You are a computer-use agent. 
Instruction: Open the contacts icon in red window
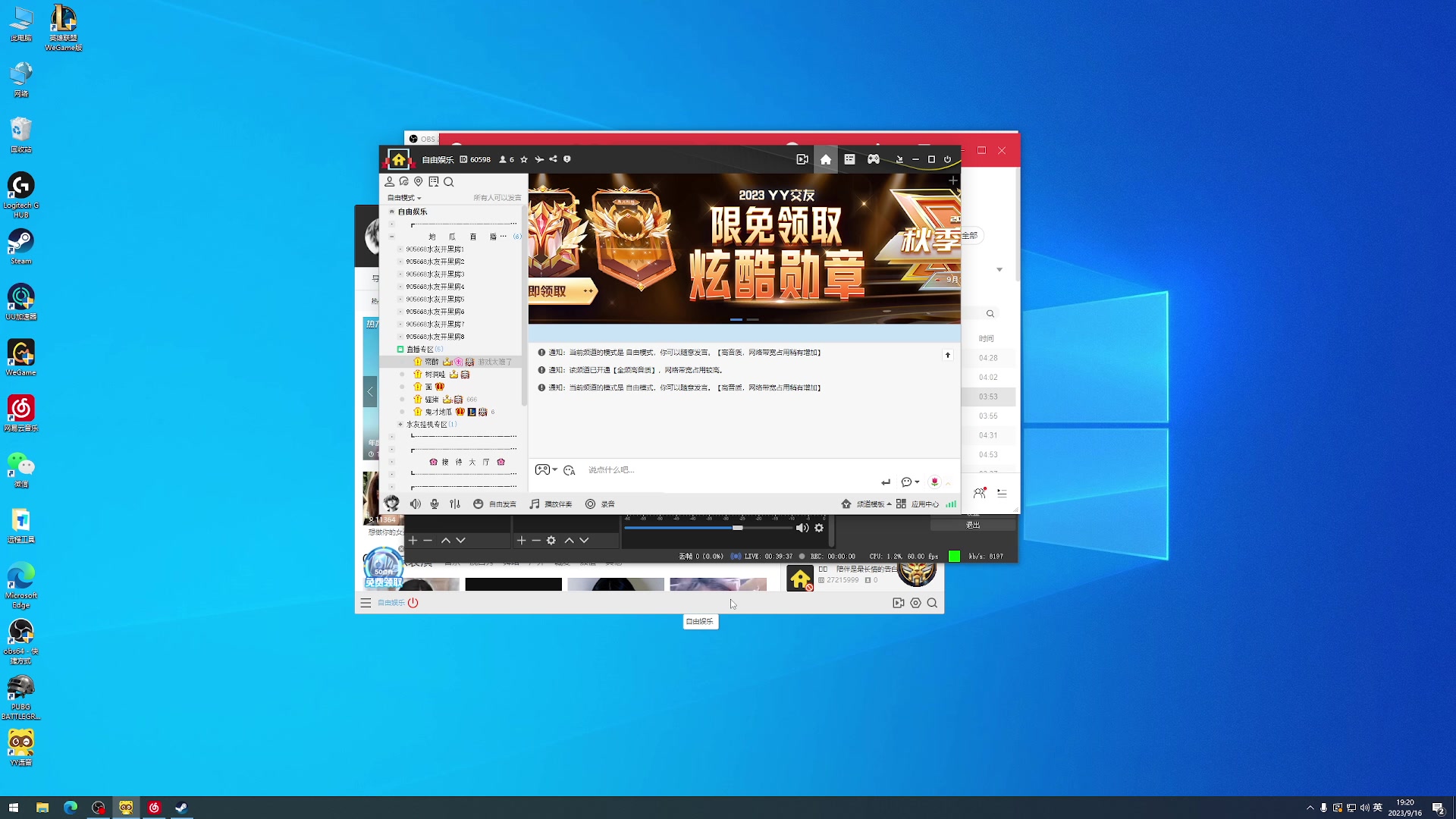(980, 493)
